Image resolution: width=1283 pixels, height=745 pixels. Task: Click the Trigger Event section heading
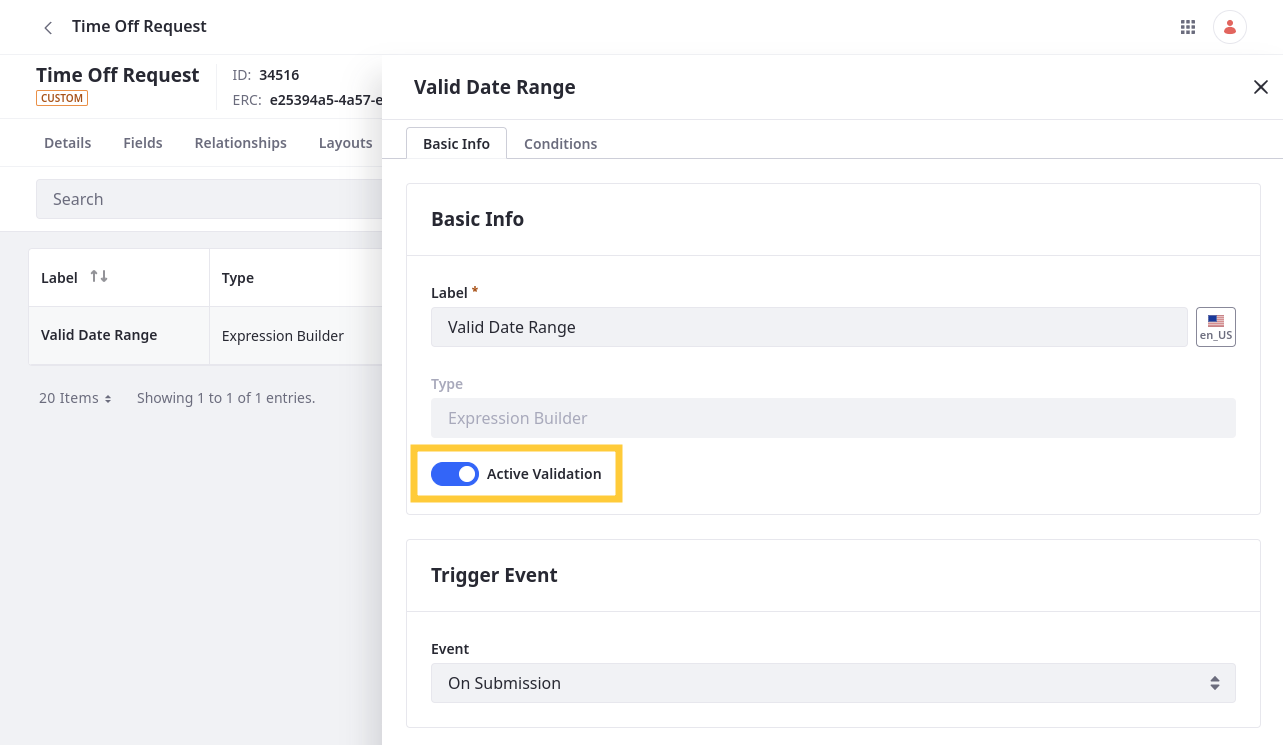pos(494,575)
